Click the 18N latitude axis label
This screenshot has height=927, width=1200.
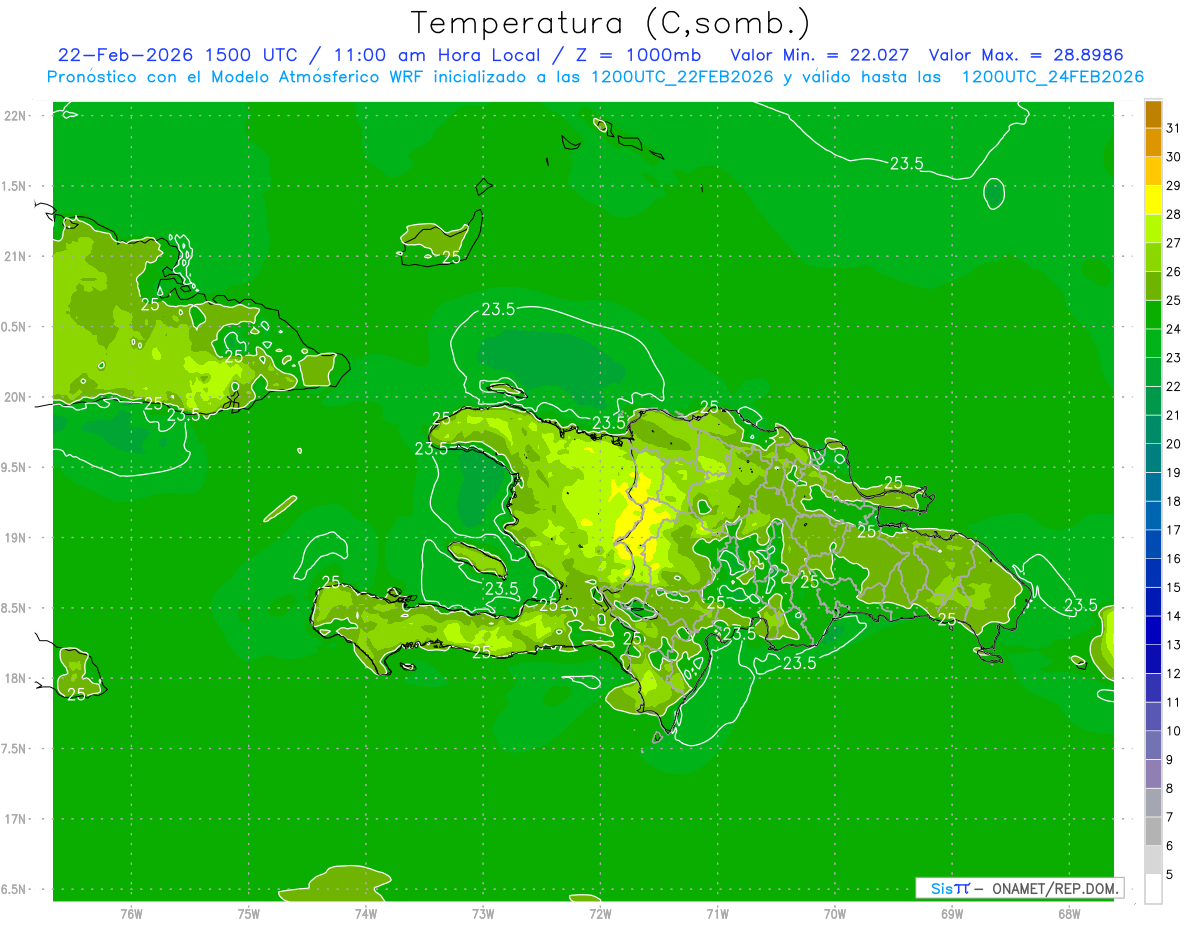(15, 678)
